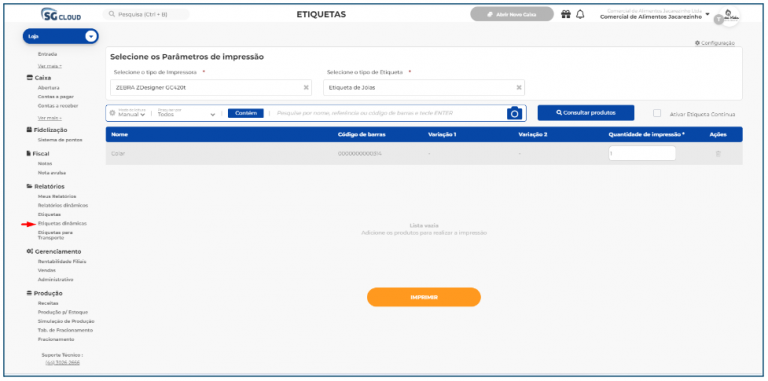Open Sistema de pontos menu item
The width and height of the screenshot is (768, 381).
click(60, 140)
